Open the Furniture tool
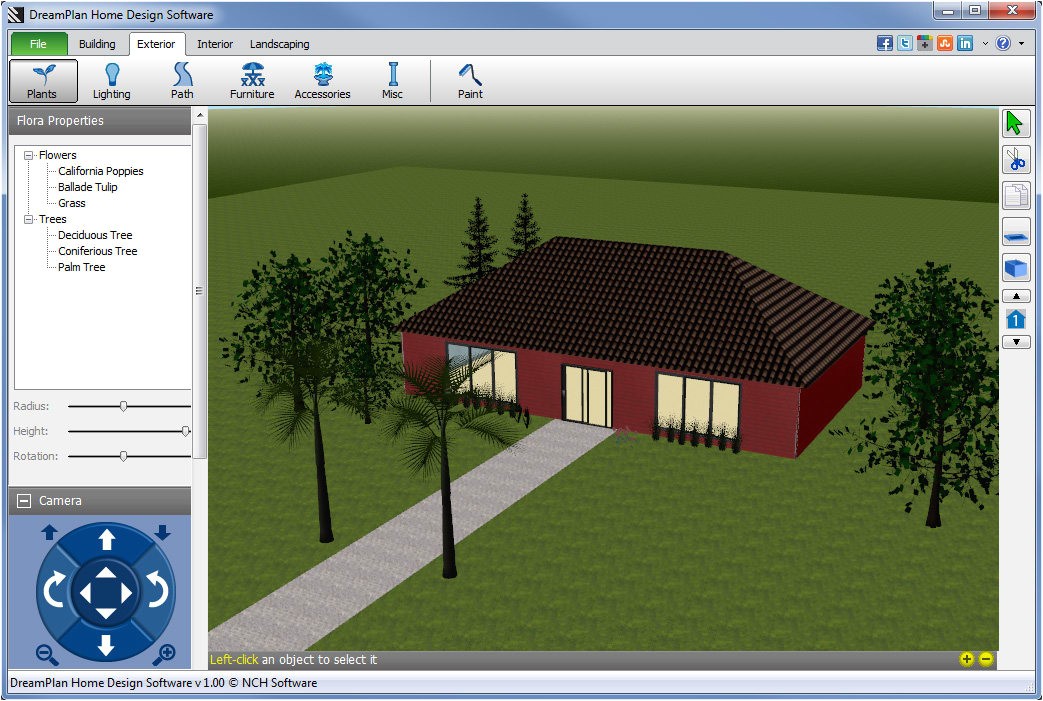The image size is (1043, 701). [252, 81]
